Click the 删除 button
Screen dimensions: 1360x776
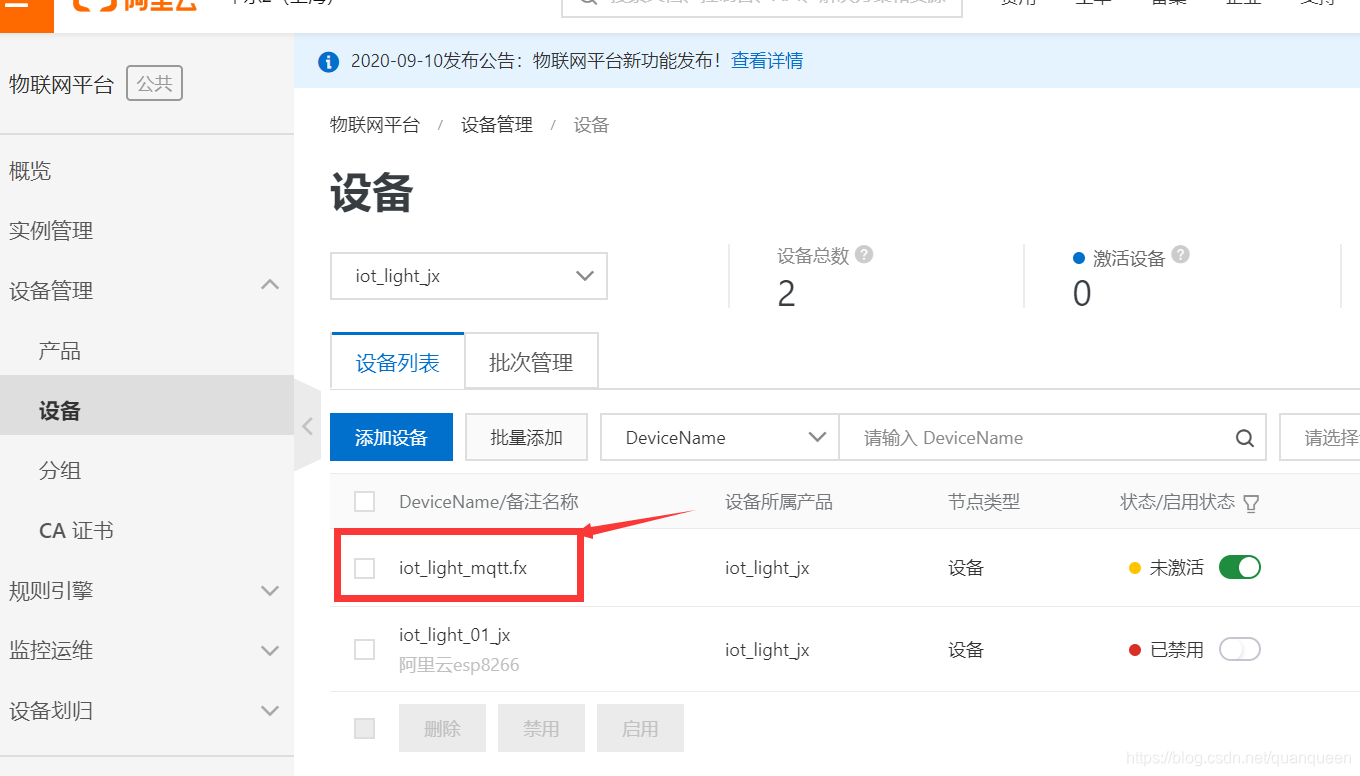click(442, 728)
